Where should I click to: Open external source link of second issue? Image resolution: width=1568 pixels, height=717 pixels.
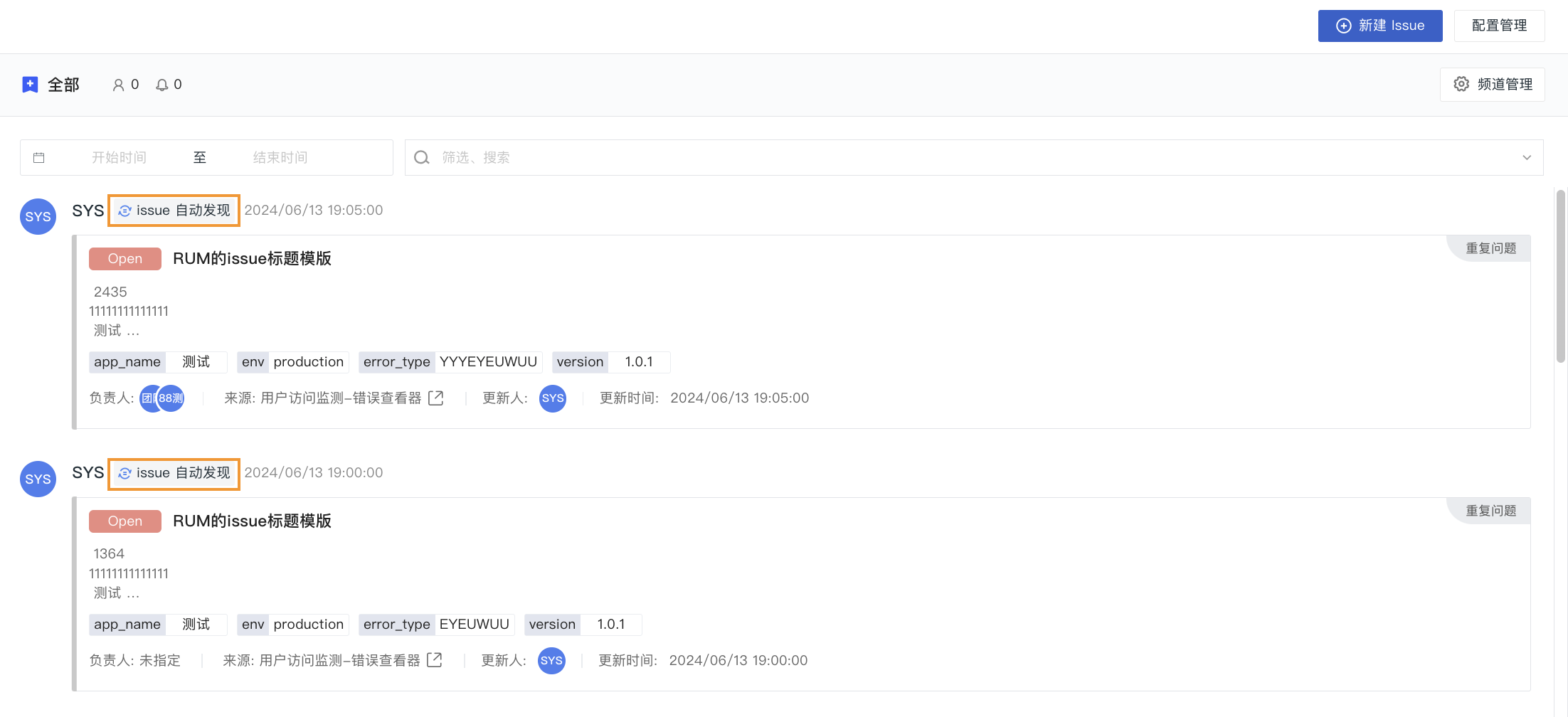[x=435, y=661]
